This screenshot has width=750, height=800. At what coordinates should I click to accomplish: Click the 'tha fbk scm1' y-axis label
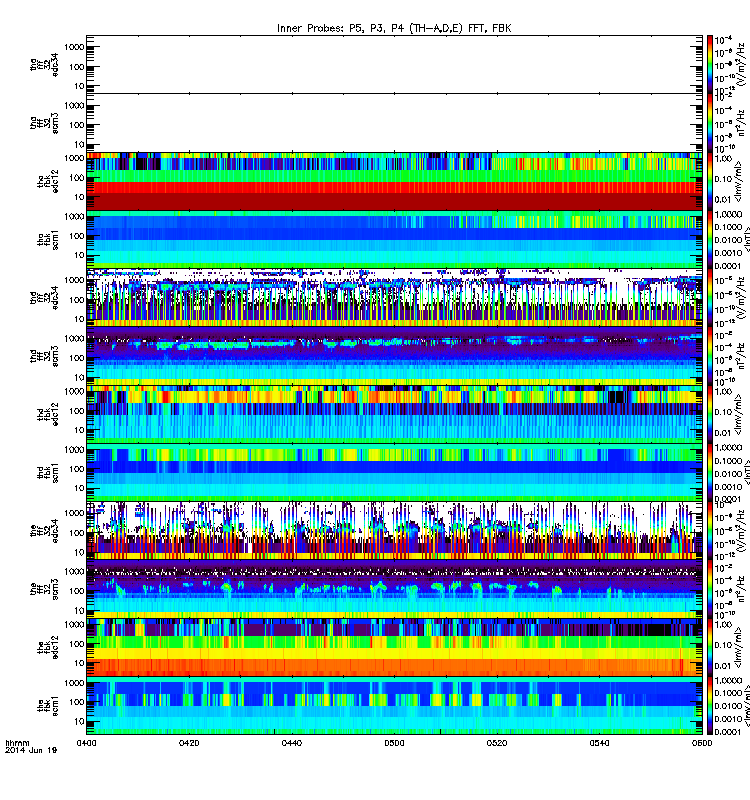pos(48,239)
